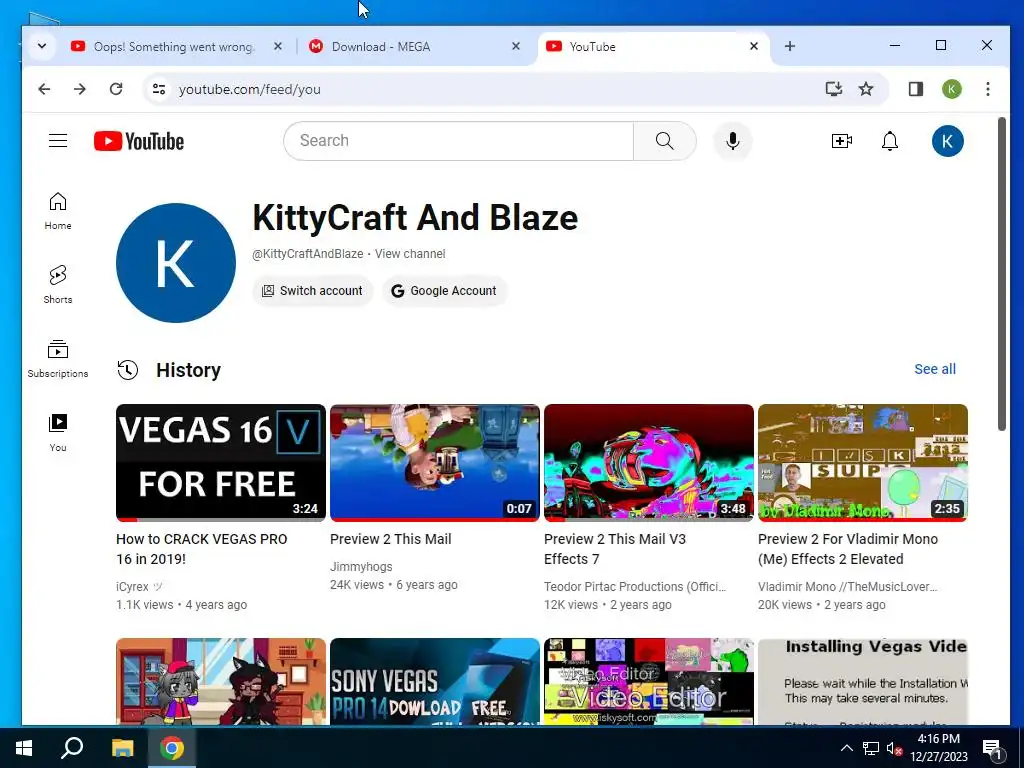Go to Home in sidebar

pos(58,211)
